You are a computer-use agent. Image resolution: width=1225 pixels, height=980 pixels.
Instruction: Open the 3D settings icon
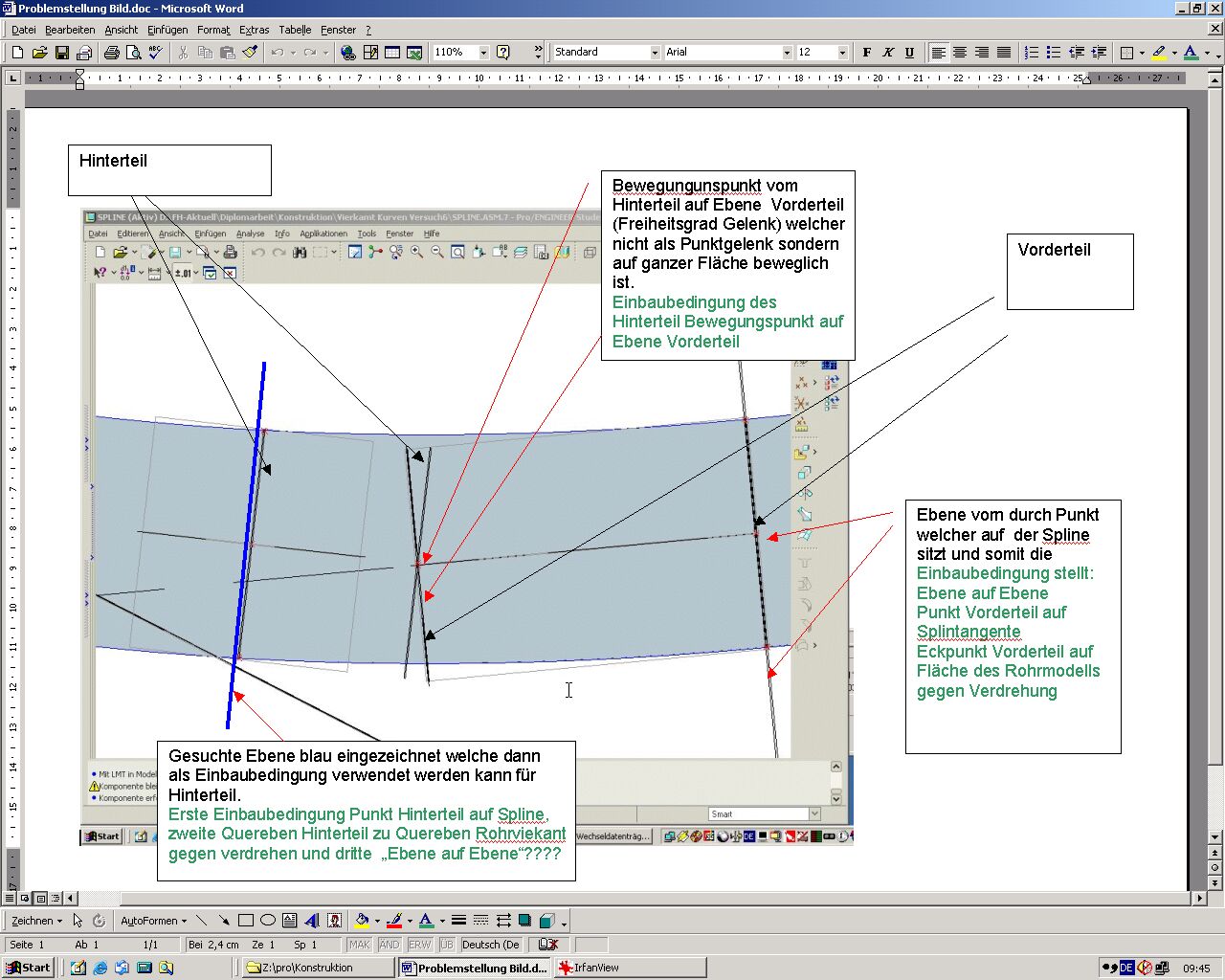(546, 921)
